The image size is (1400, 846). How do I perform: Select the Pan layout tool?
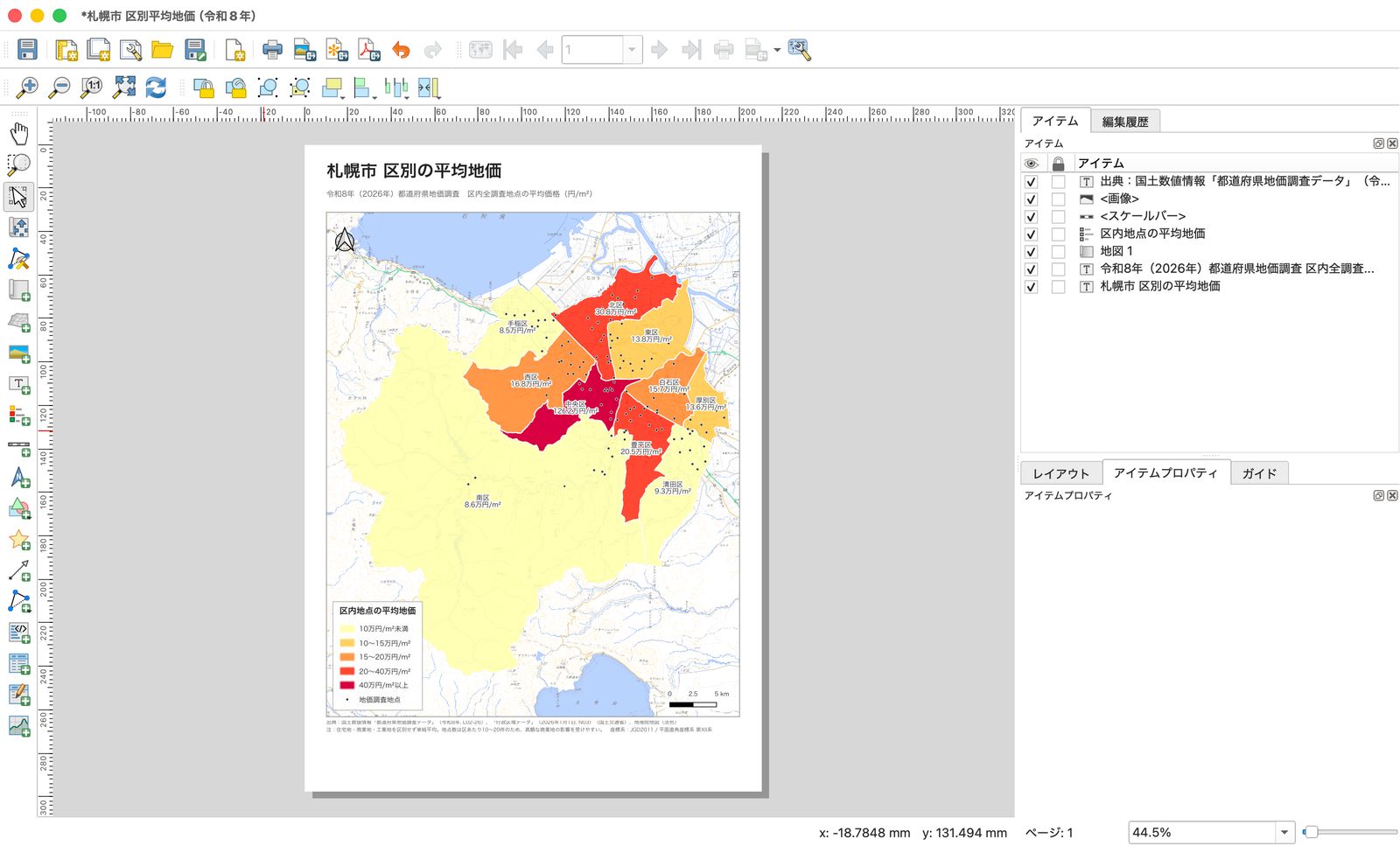coord(19,133)
